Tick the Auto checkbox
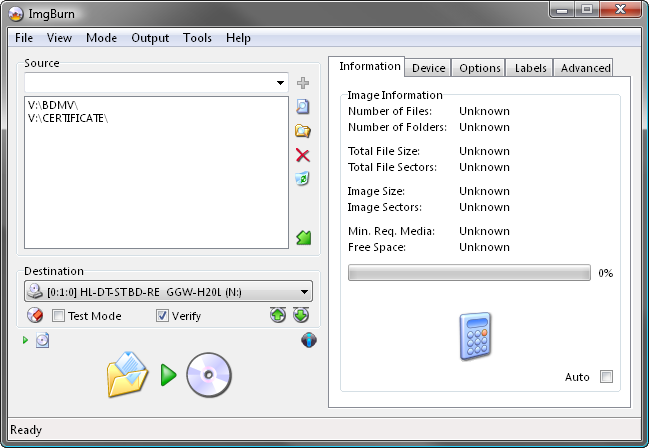 click(x=606, y=377)
